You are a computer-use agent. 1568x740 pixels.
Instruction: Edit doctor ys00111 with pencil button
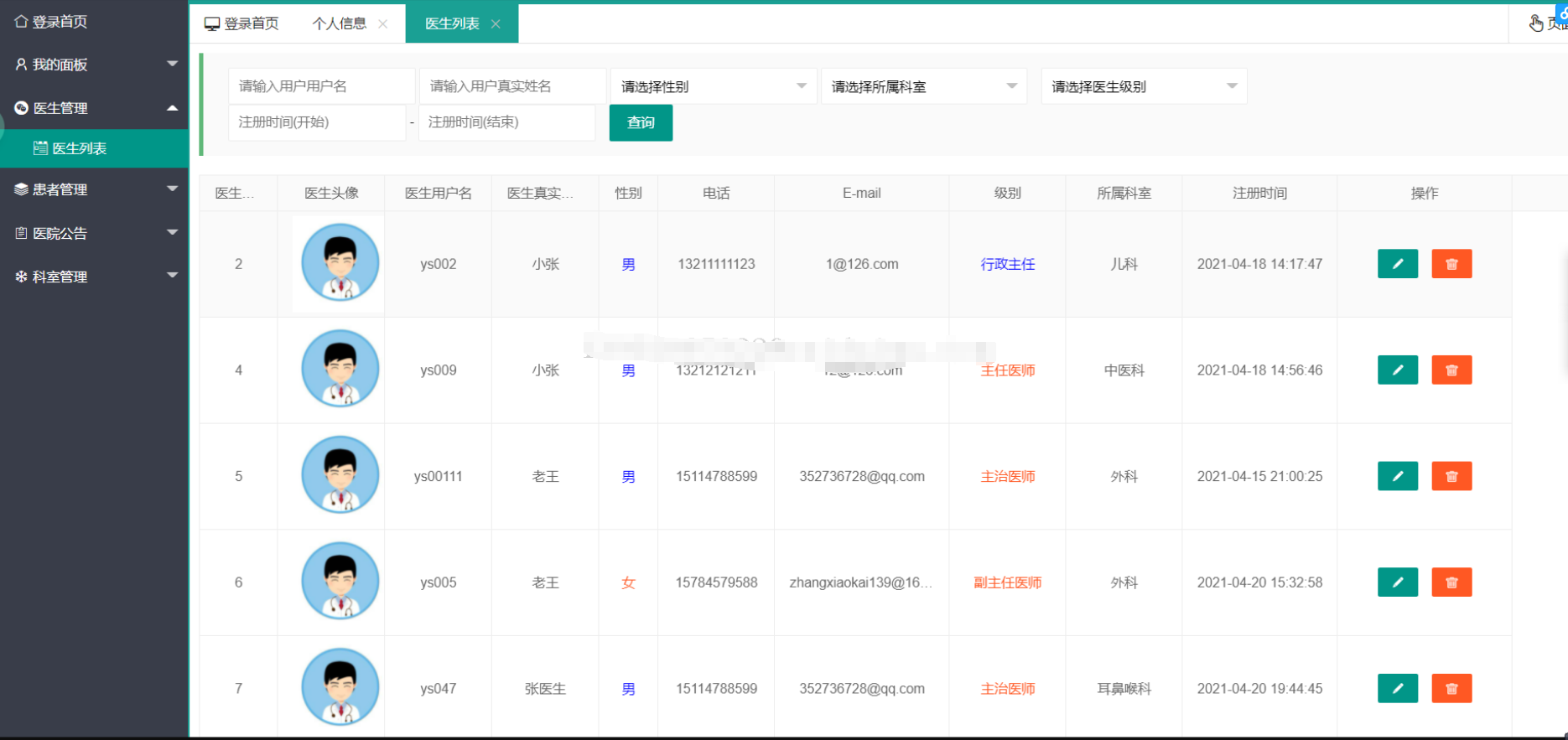click(x=1397, y=476)
